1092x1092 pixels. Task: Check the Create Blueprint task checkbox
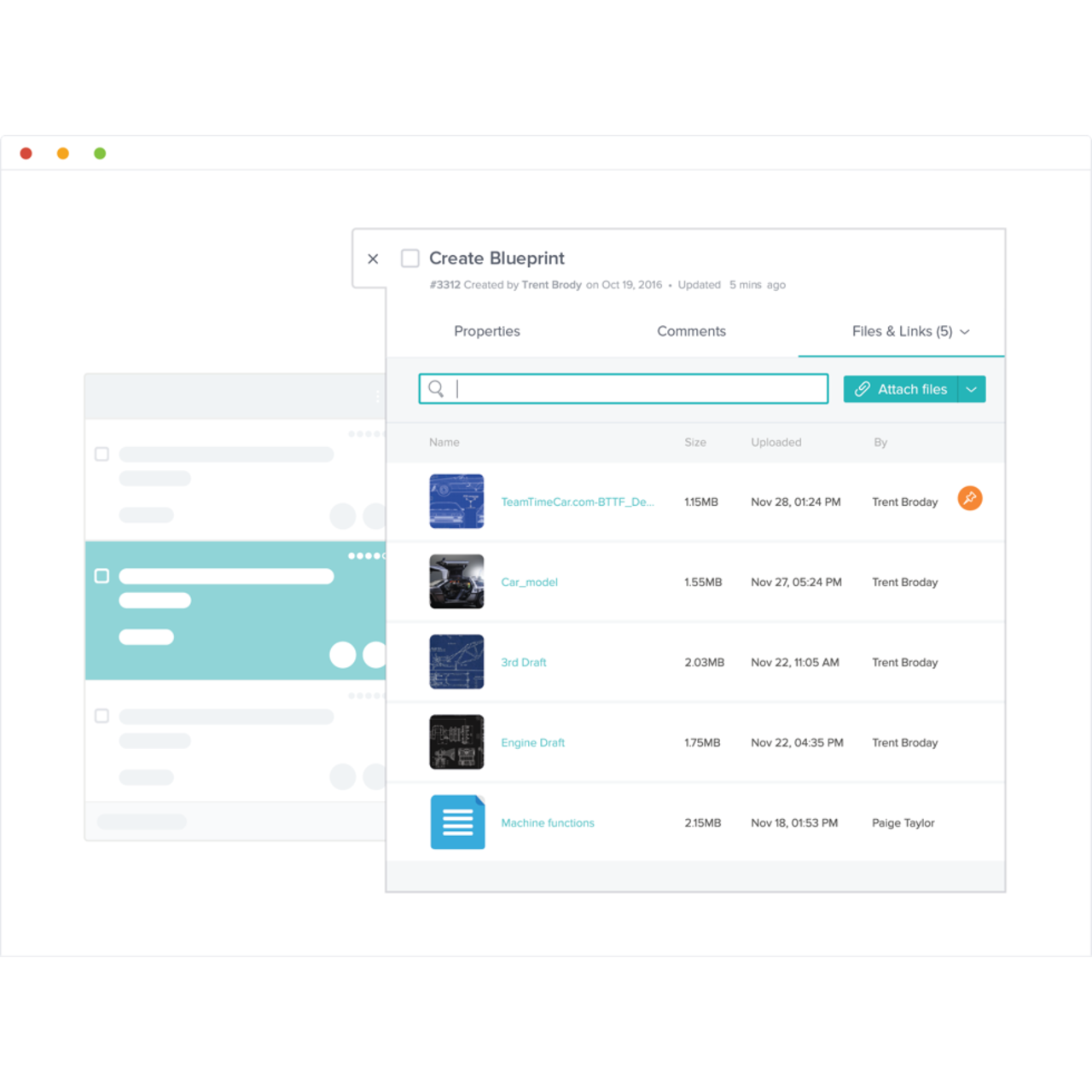(409, 258)
